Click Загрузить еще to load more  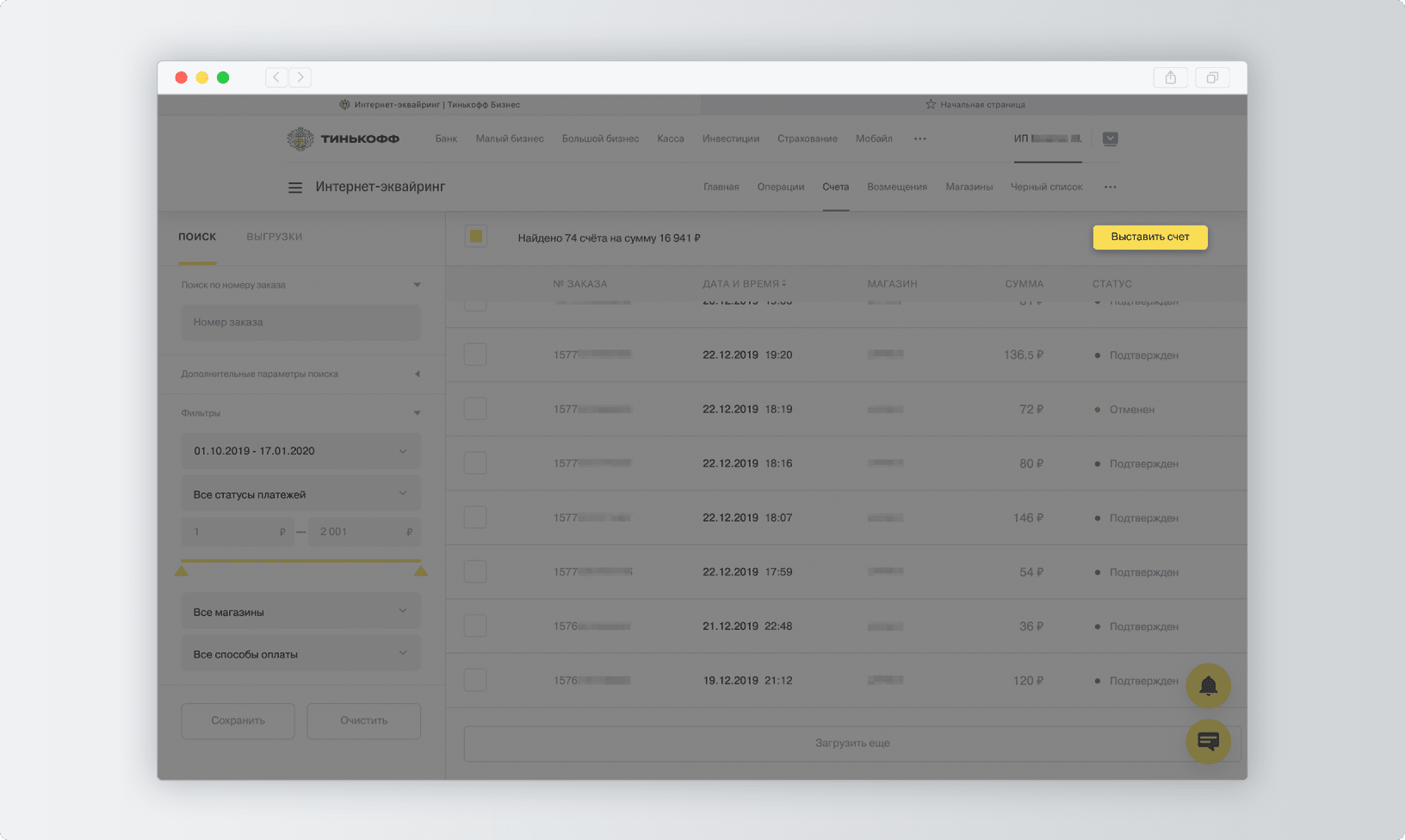[852, 743]
